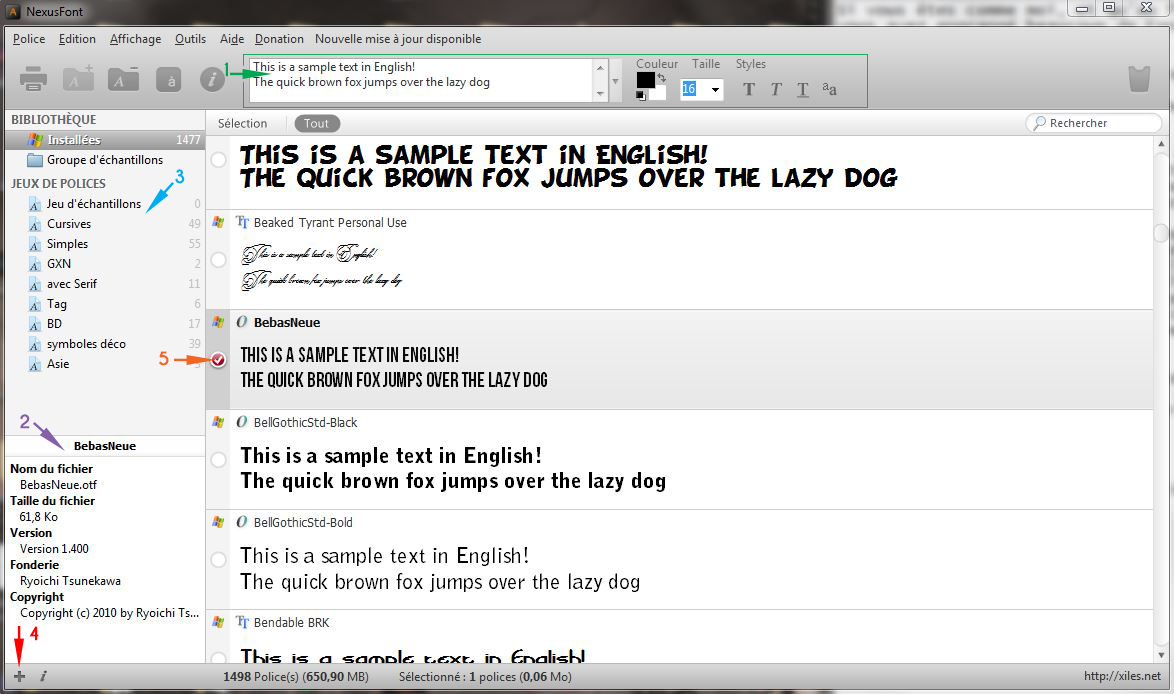Open the Taille font size dropdown

(715, 90)
